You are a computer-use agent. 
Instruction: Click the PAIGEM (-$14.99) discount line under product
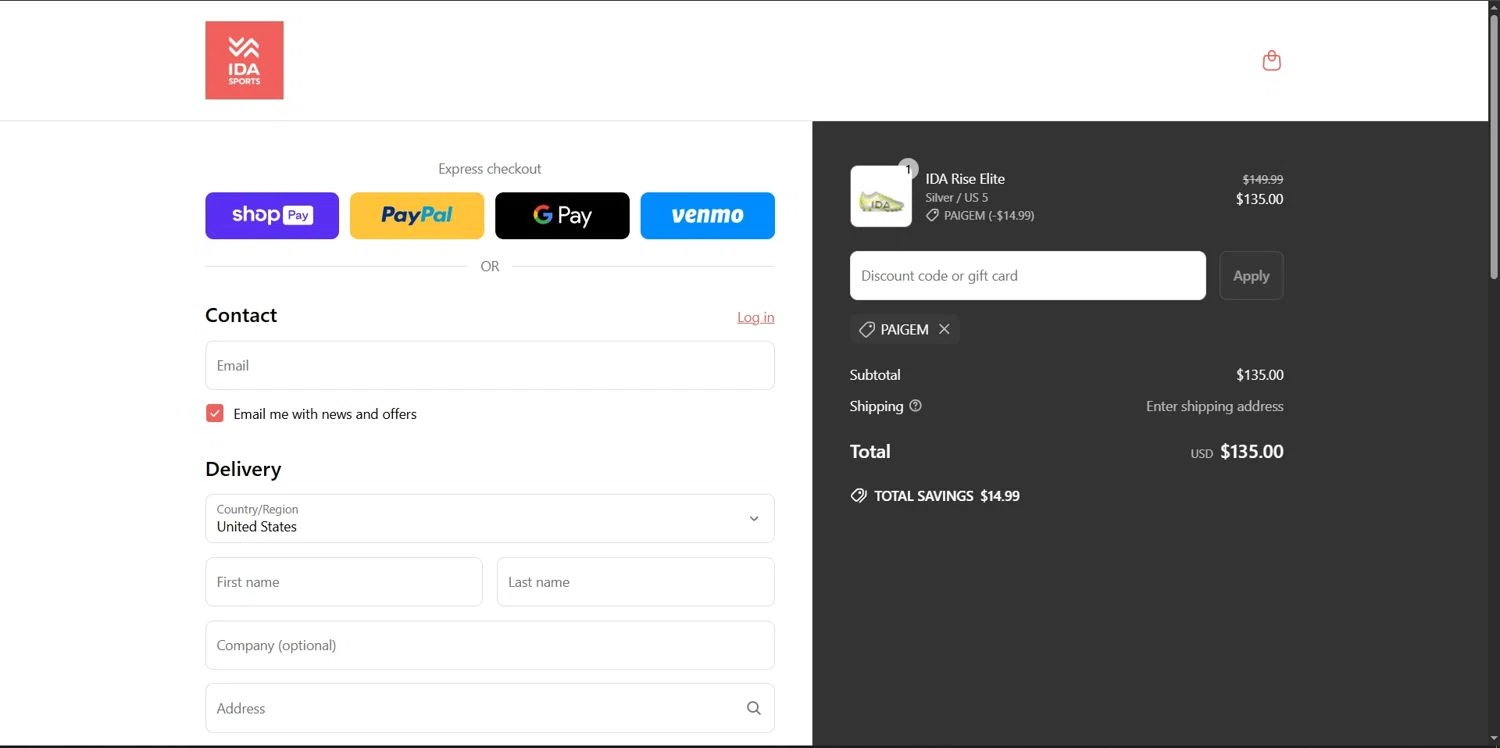tap(980, 215)
